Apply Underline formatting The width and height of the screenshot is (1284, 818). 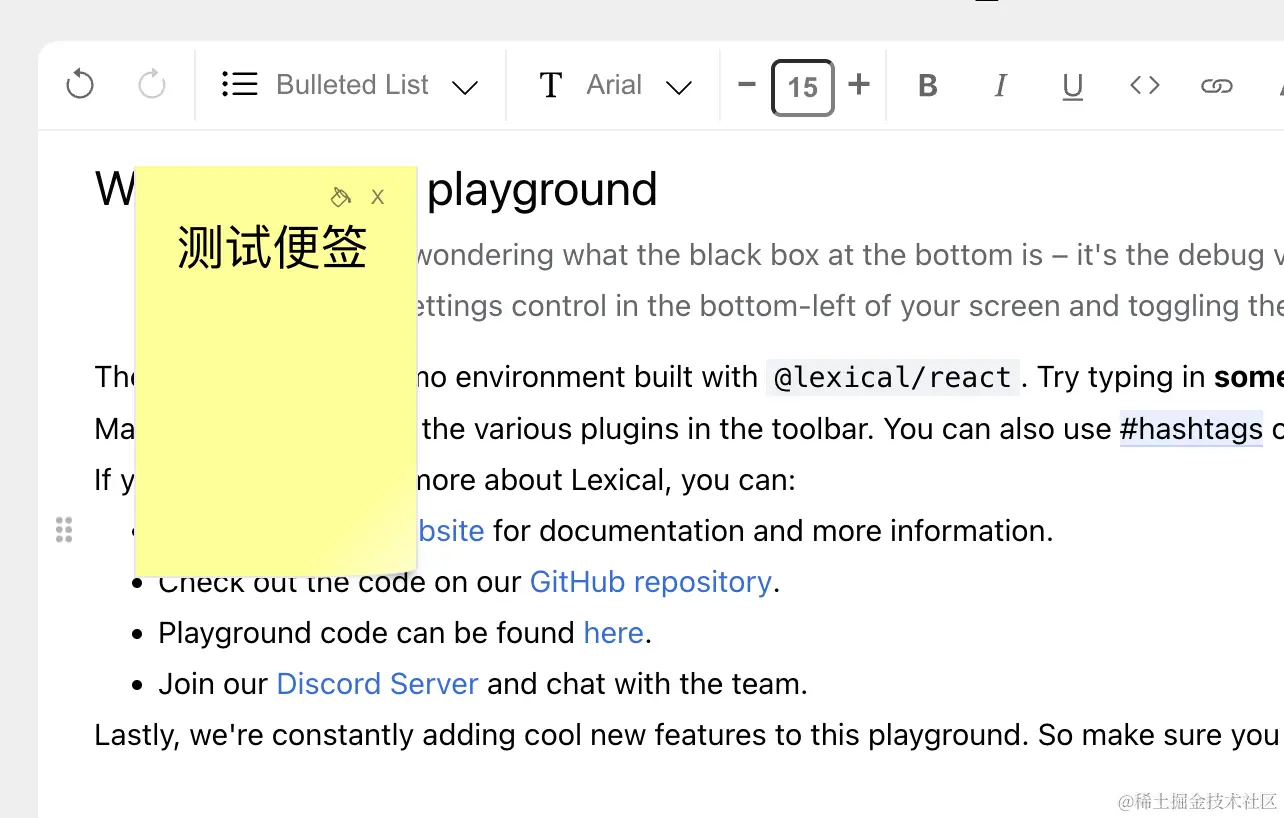[1072, 86]
